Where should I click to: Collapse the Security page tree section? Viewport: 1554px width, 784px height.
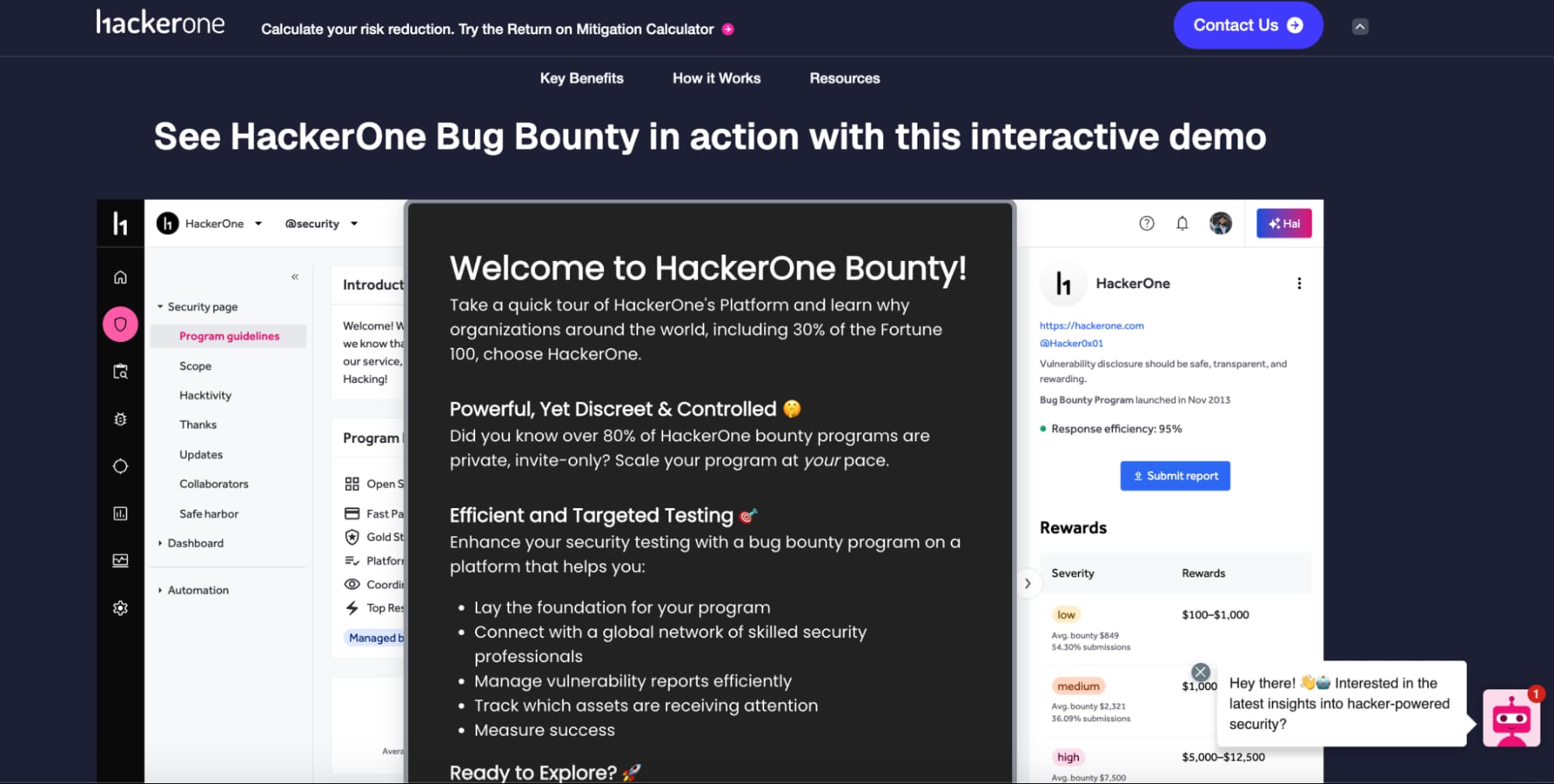tap(160, 307)
